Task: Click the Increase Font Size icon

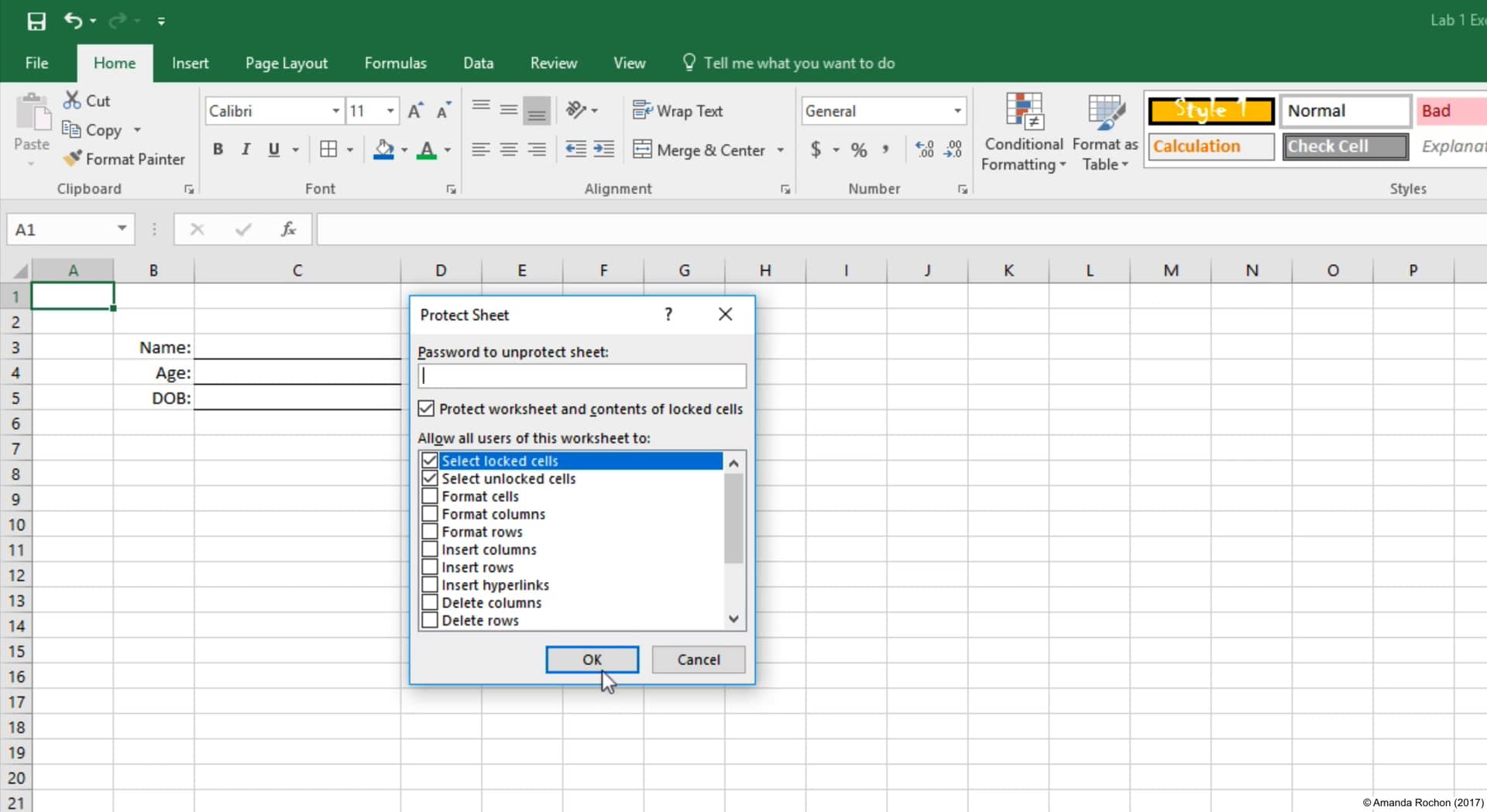Action: pos(415,111)
